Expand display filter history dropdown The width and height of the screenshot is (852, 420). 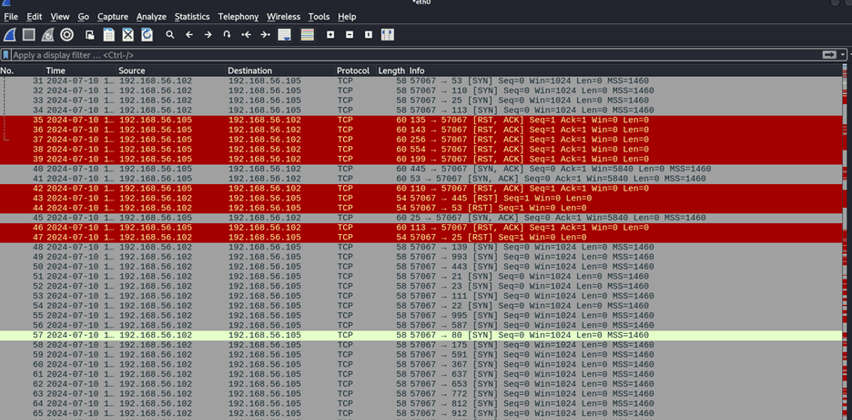coord(843,55)
